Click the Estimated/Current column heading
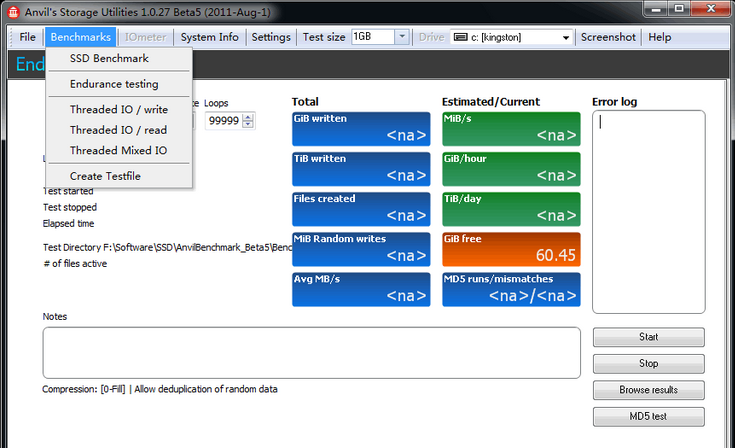This screenshot has width=735, height=448. pos(491,102)
